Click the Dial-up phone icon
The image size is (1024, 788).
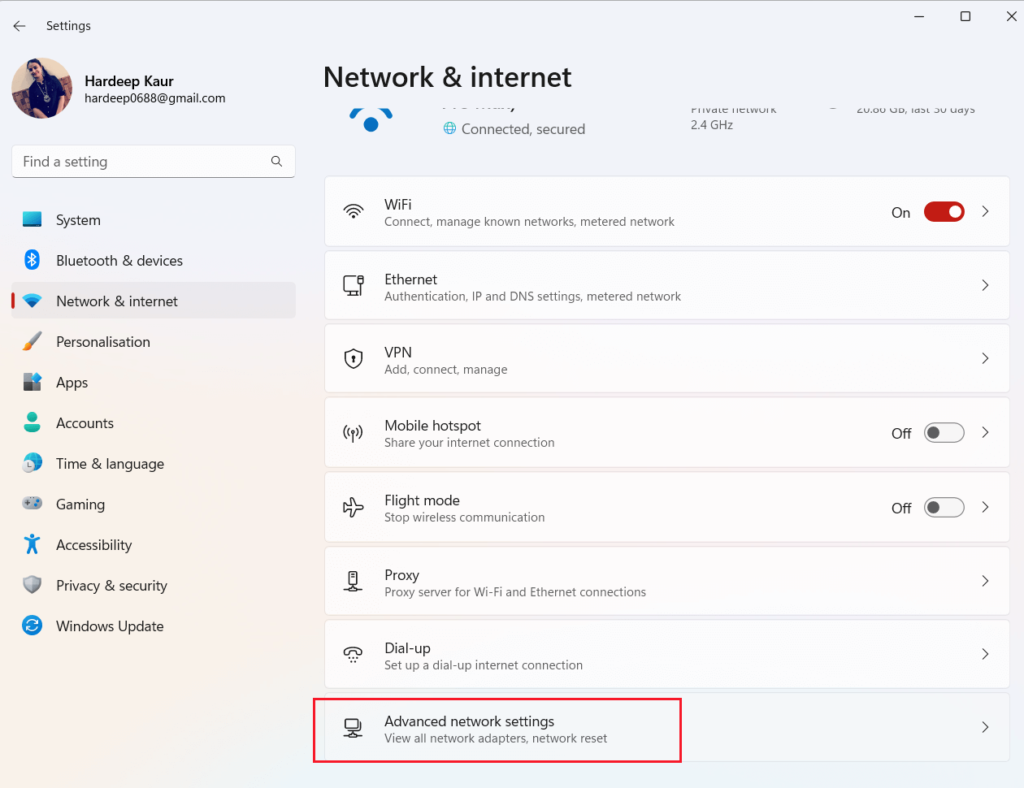pos(354,654)
